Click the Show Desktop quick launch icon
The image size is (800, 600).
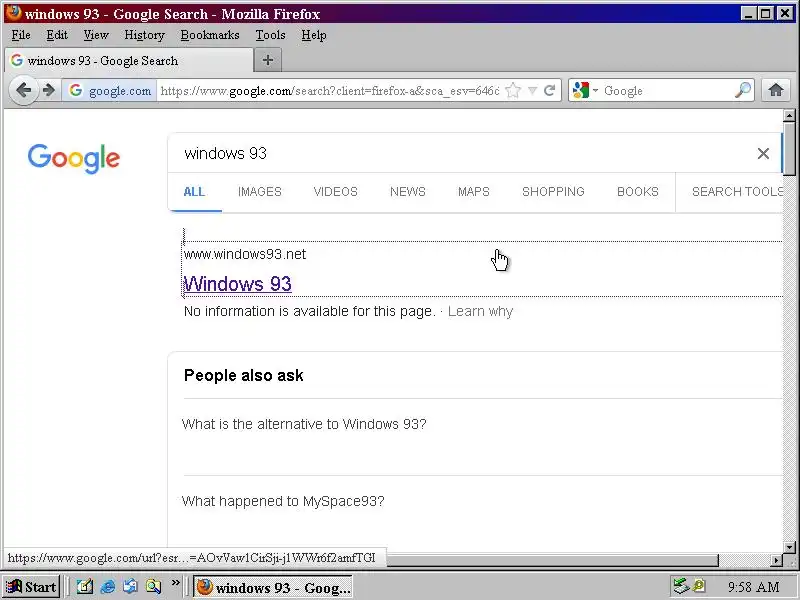(84, 586)
